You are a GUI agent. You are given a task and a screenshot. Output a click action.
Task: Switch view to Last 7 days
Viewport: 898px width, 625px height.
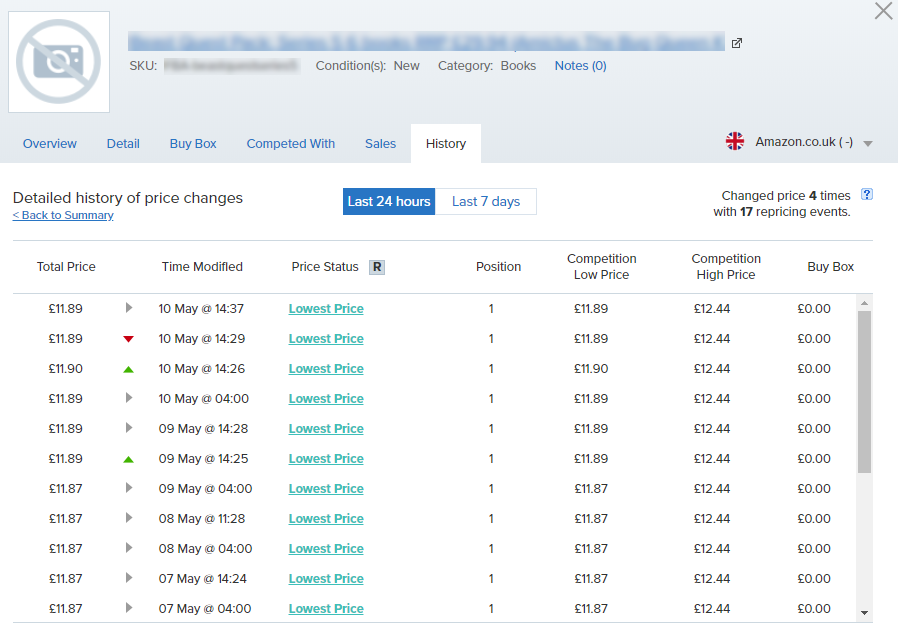point(486,201)
